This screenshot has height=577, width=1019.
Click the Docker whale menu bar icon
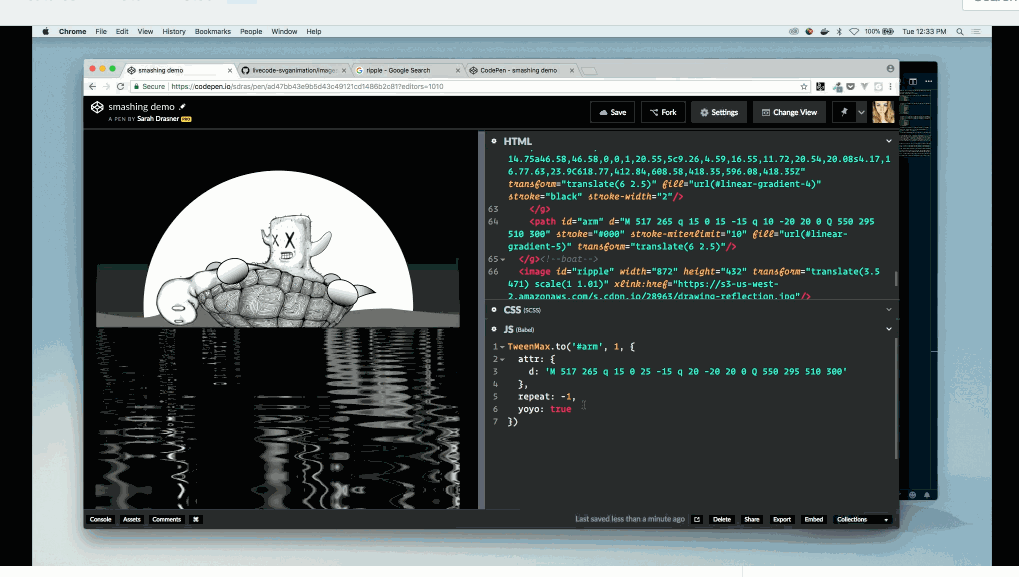point(824,31)
